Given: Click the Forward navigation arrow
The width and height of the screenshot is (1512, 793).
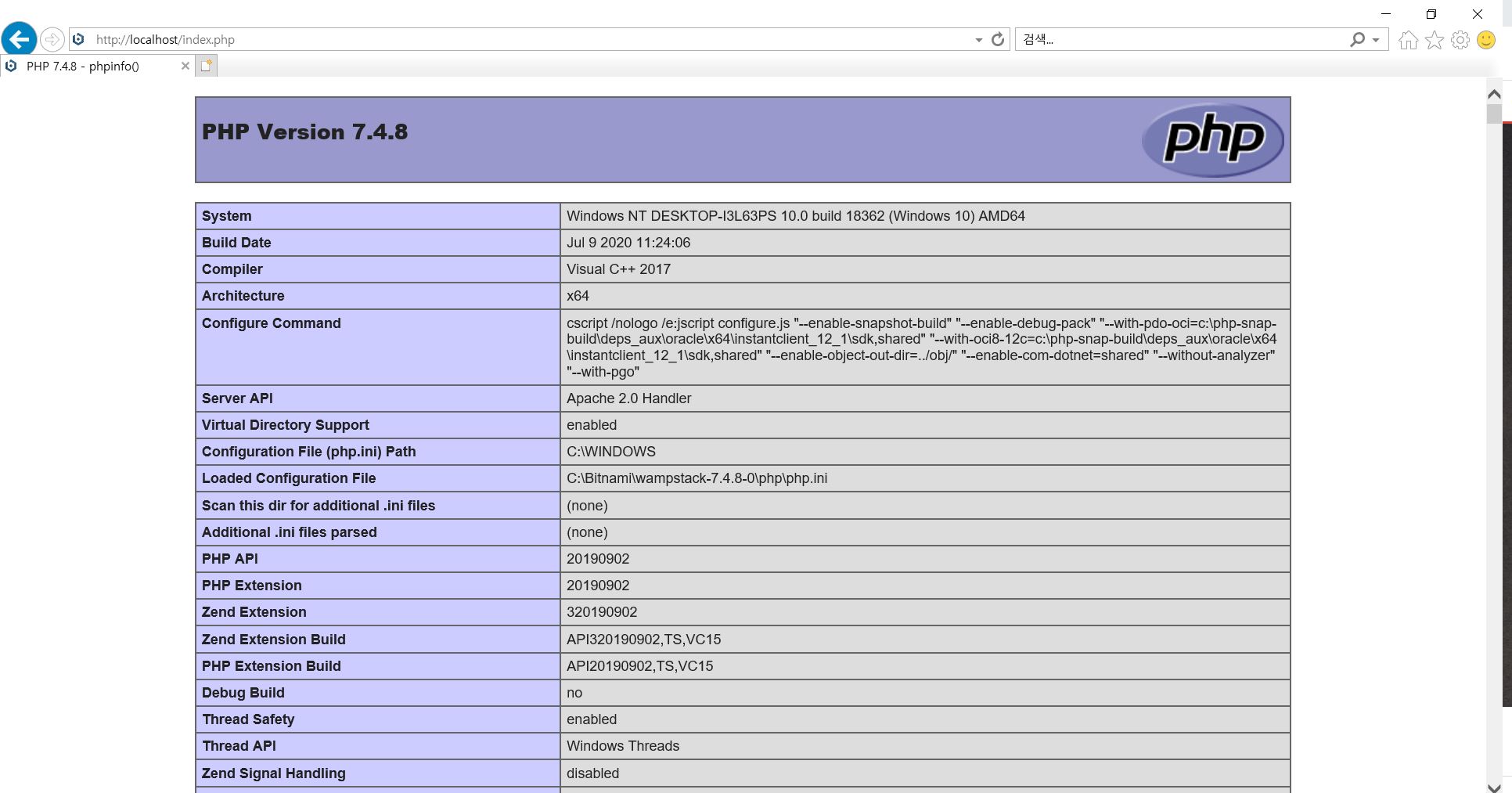Looking at the screenshot, I should click(52, 38).
